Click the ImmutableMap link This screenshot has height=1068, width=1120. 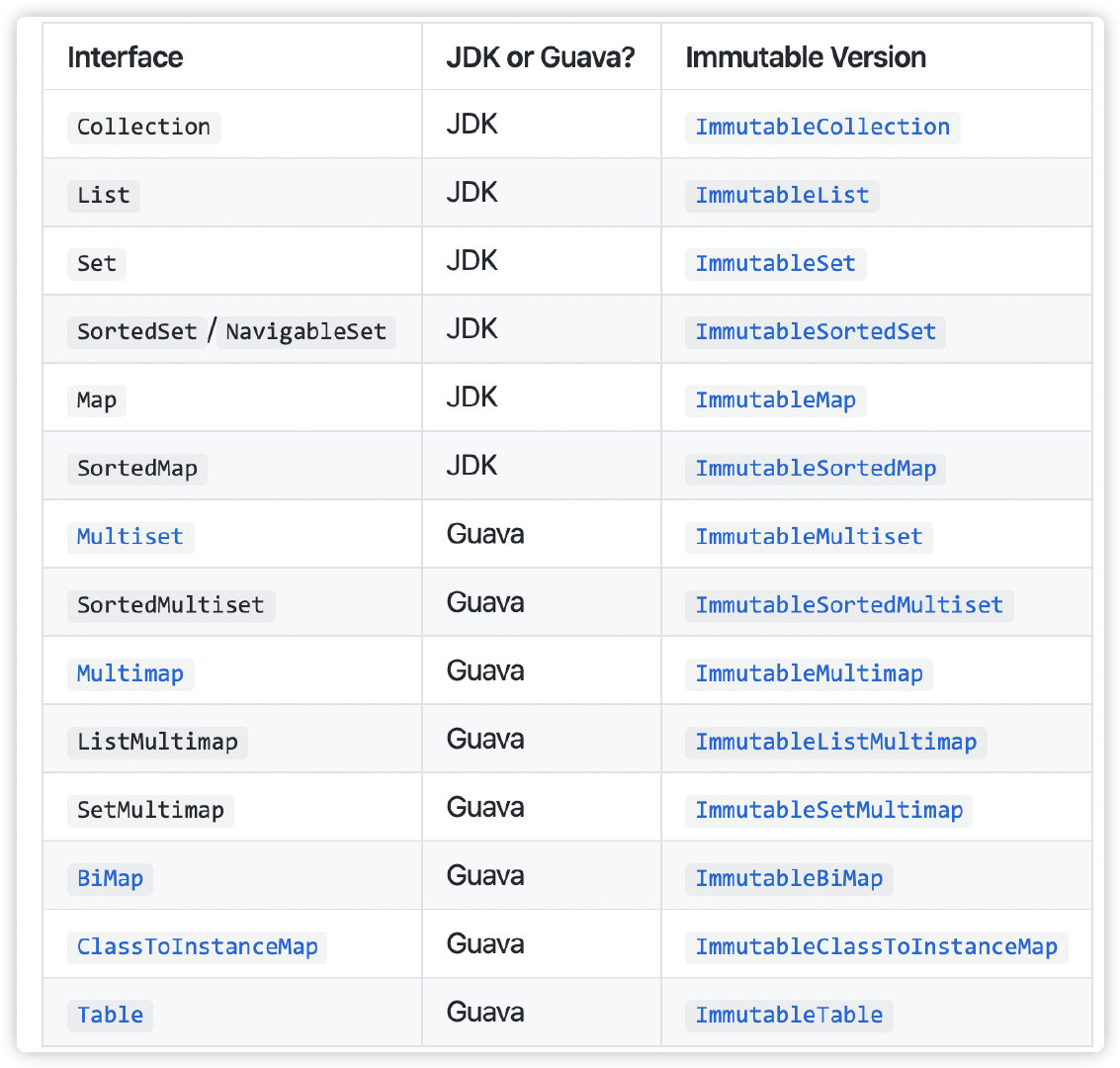775,400
